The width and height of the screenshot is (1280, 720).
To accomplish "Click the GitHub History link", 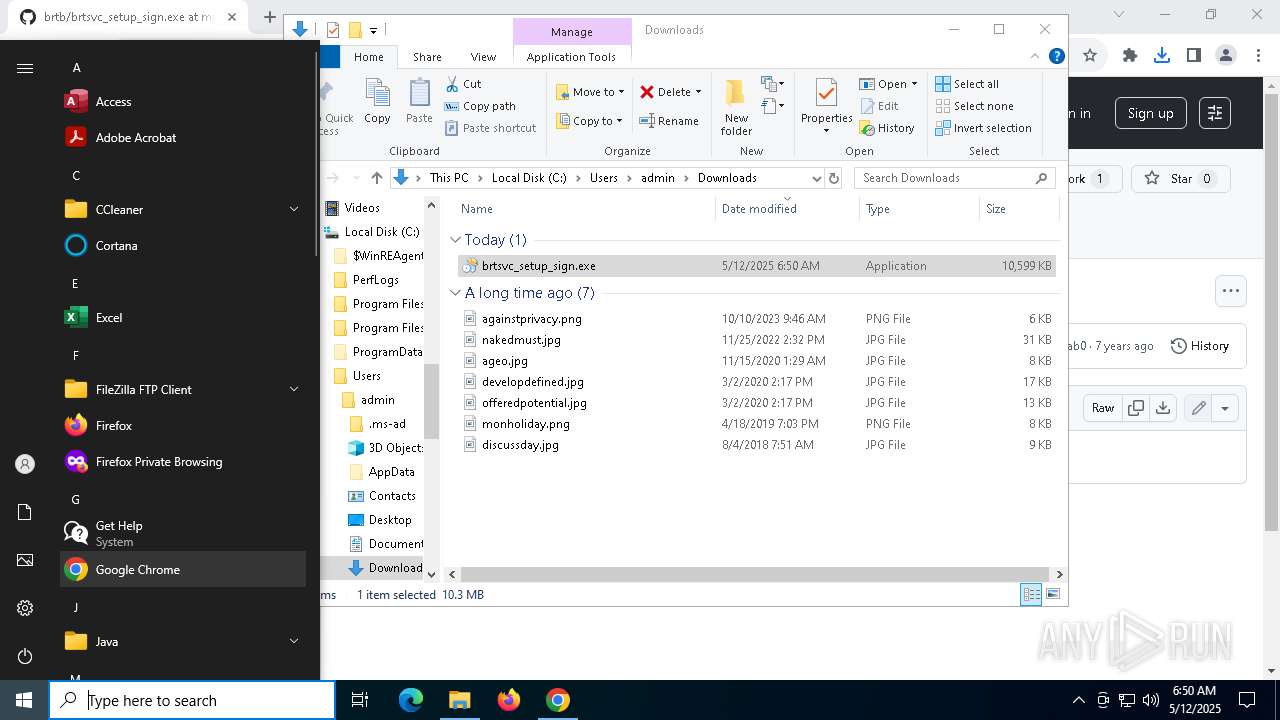I will [1200, 346].
